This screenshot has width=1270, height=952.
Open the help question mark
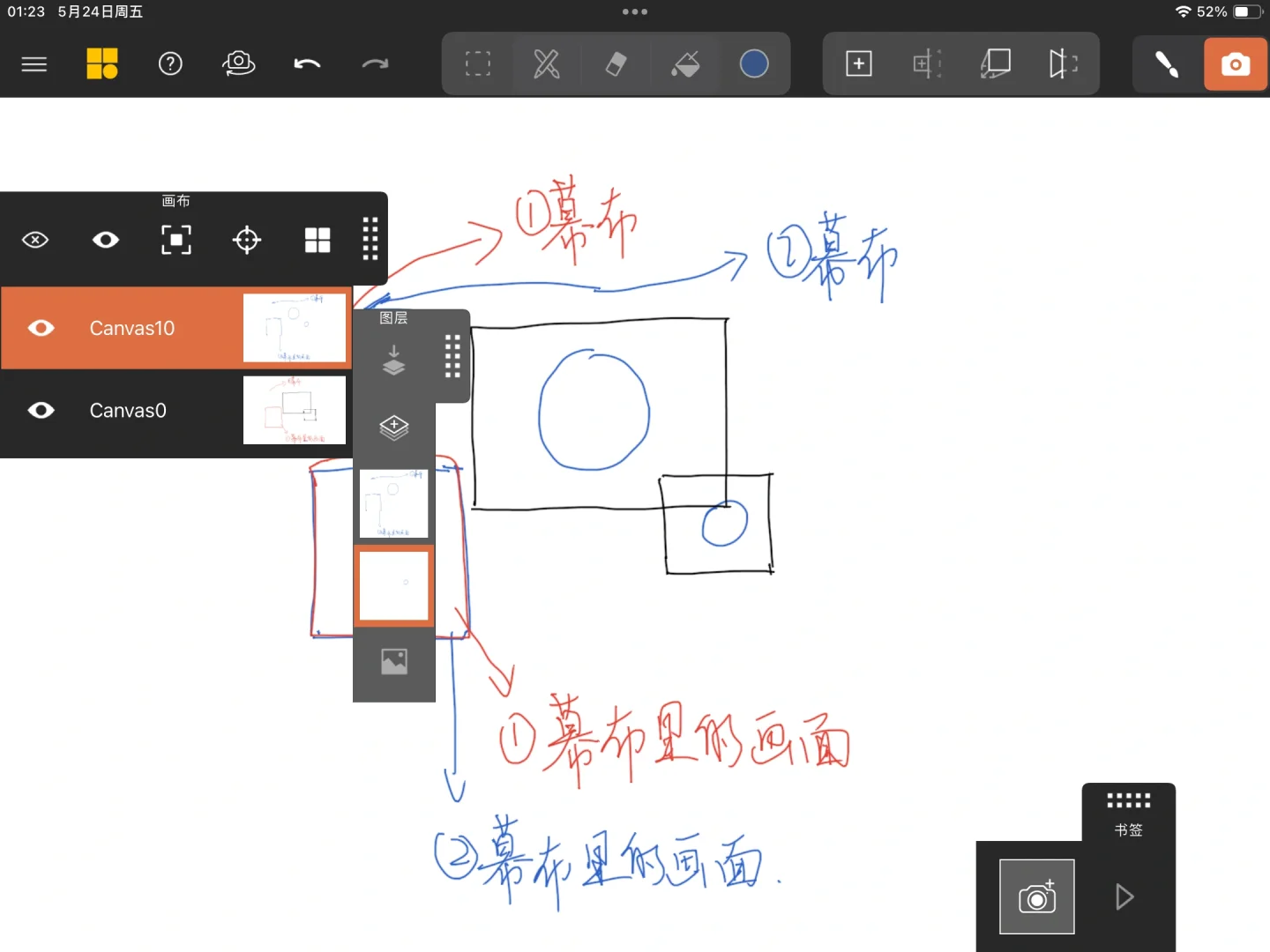[x=170, y=63]
